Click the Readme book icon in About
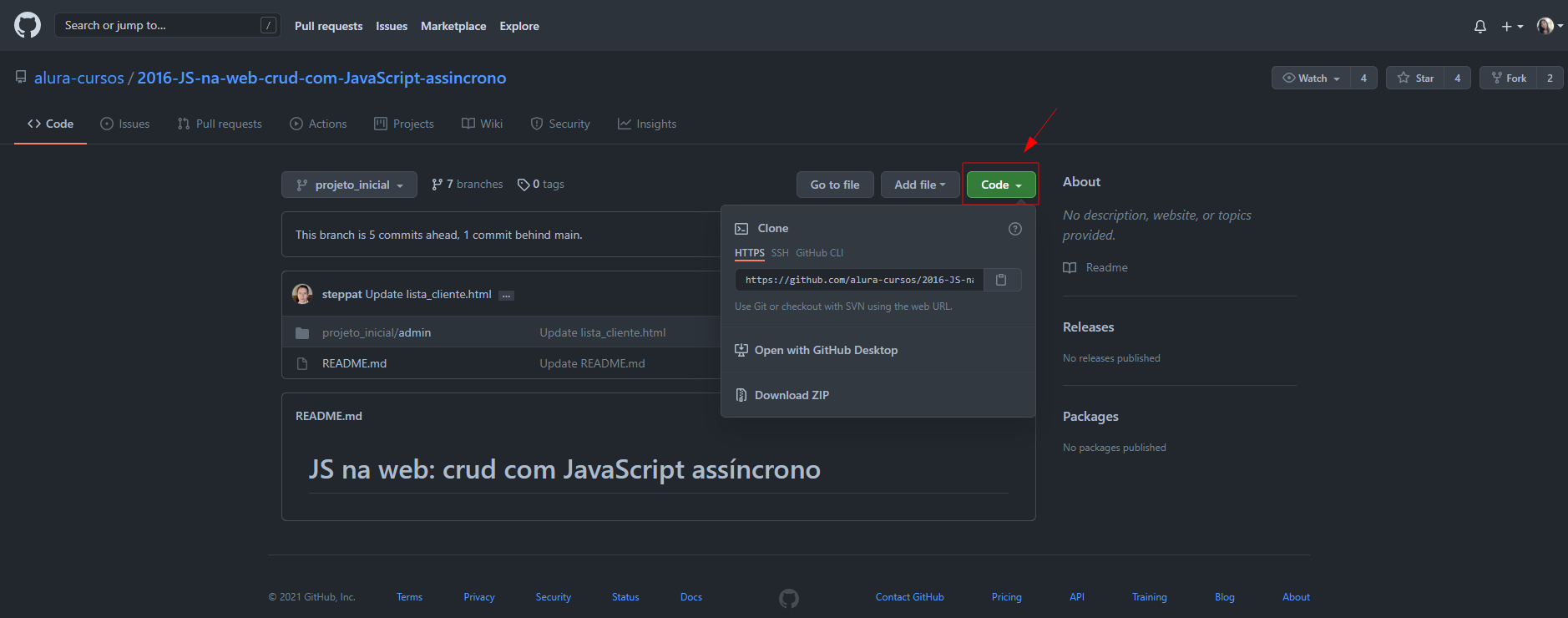 pos(1070,268)
